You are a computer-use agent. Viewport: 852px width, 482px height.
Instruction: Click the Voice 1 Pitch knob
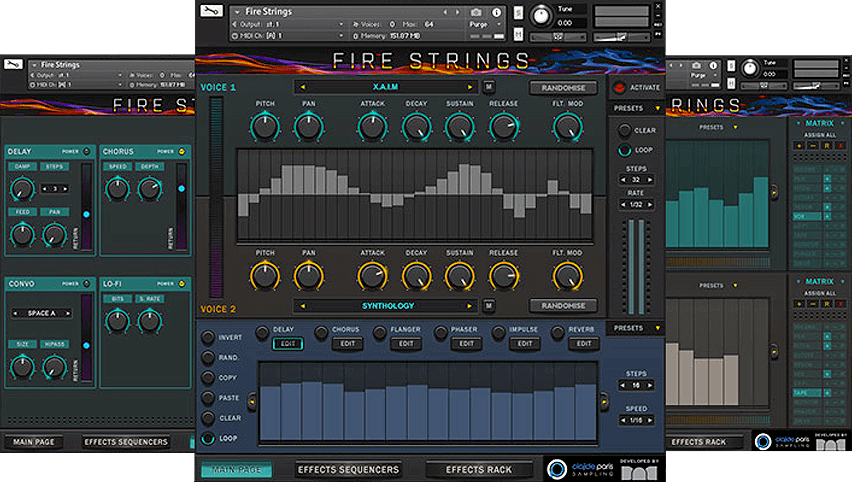pyautogui.click(x=265, y=127)
